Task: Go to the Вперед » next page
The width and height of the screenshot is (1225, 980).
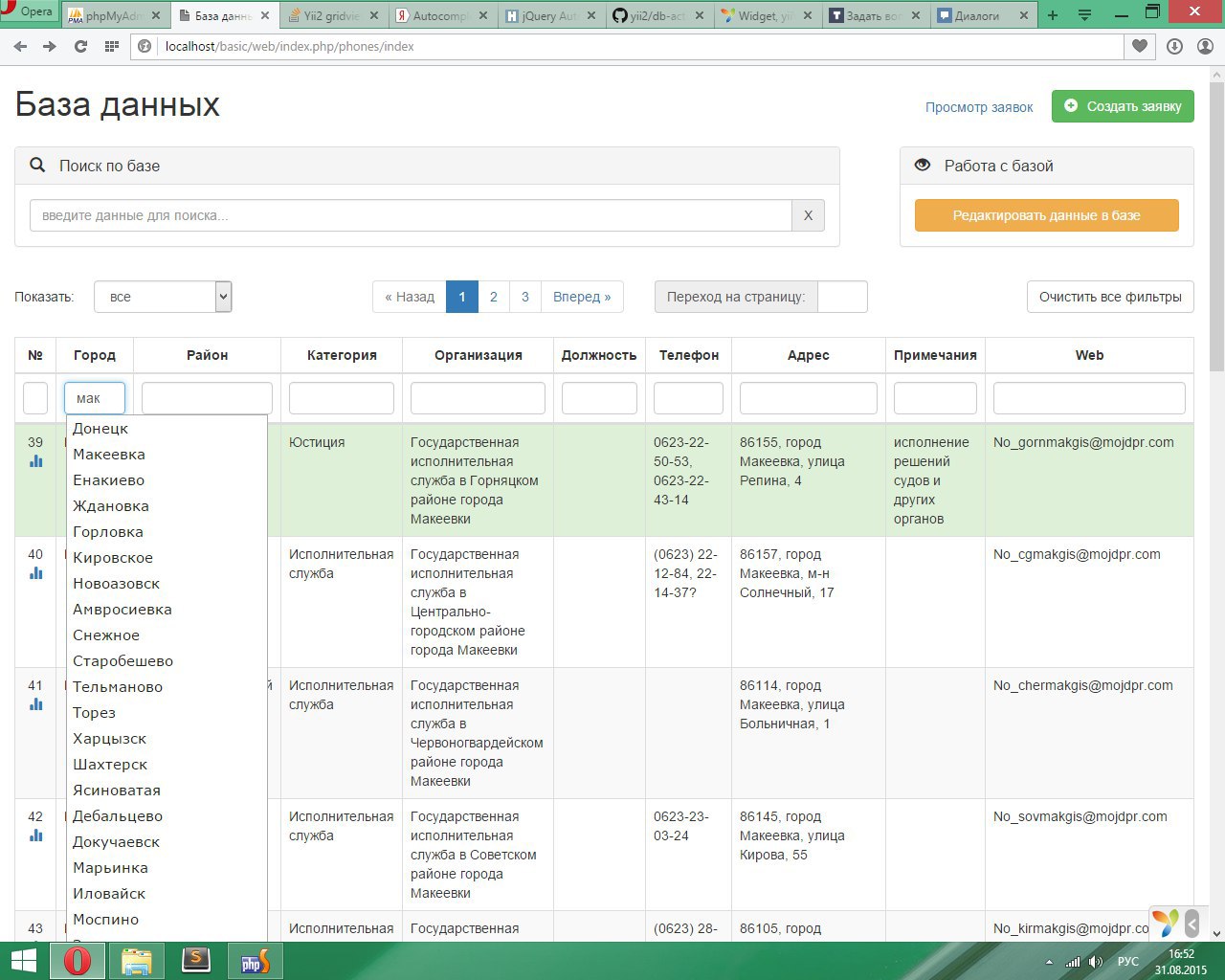Action: tap(582, 297)
